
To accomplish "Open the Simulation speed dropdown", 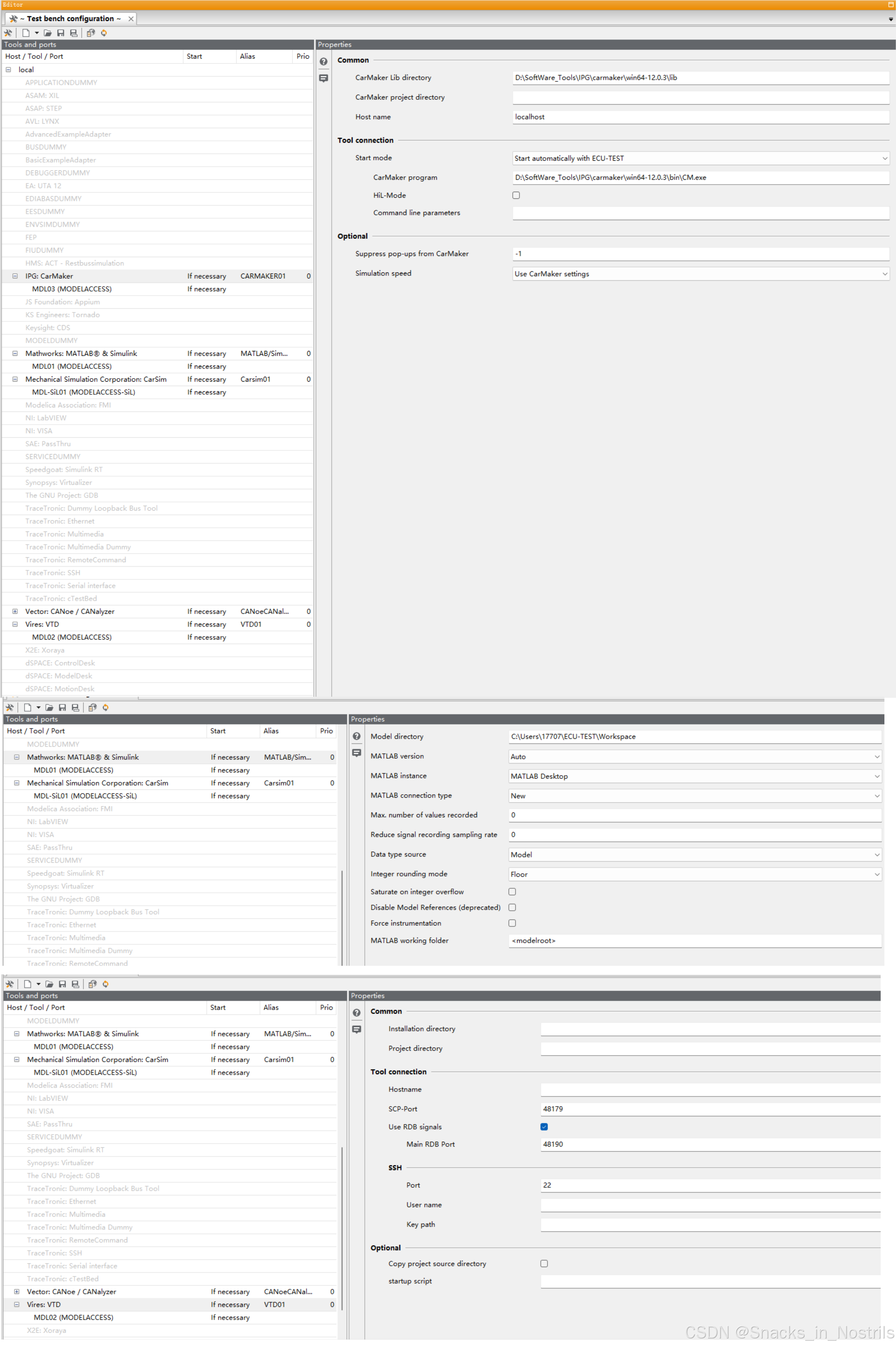I will pos(701,274).
